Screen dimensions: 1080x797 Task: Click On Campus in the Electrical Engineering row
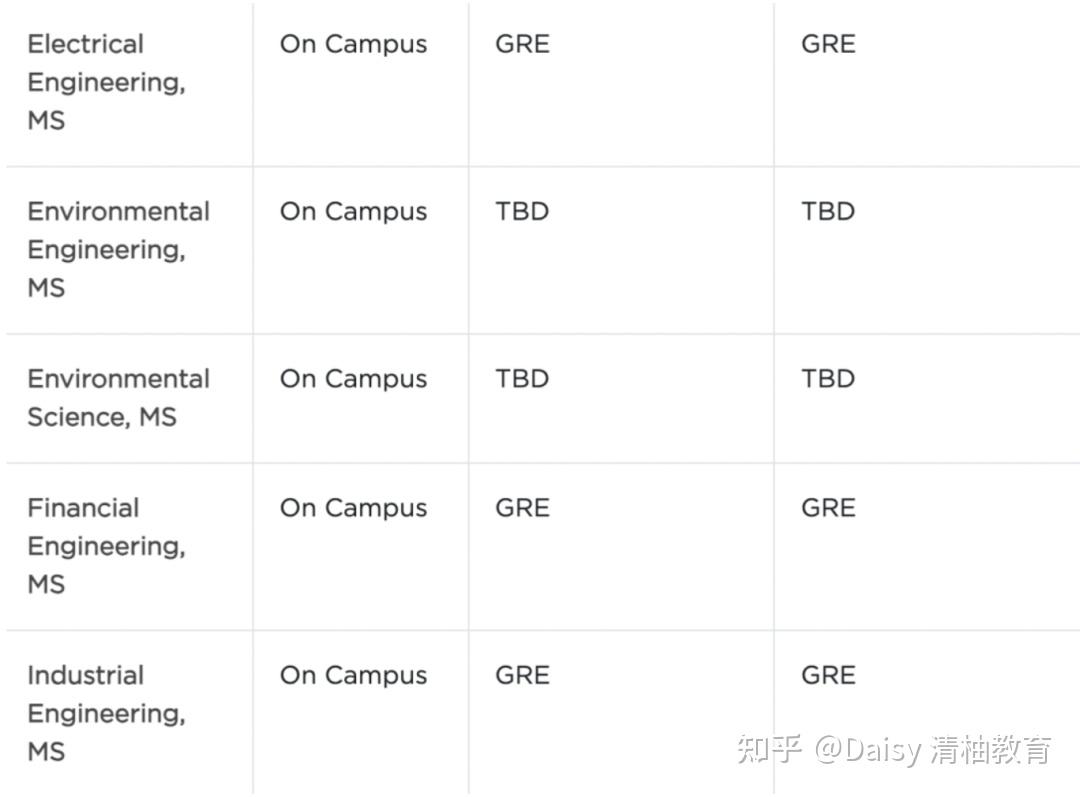click(x=353, y=44)
